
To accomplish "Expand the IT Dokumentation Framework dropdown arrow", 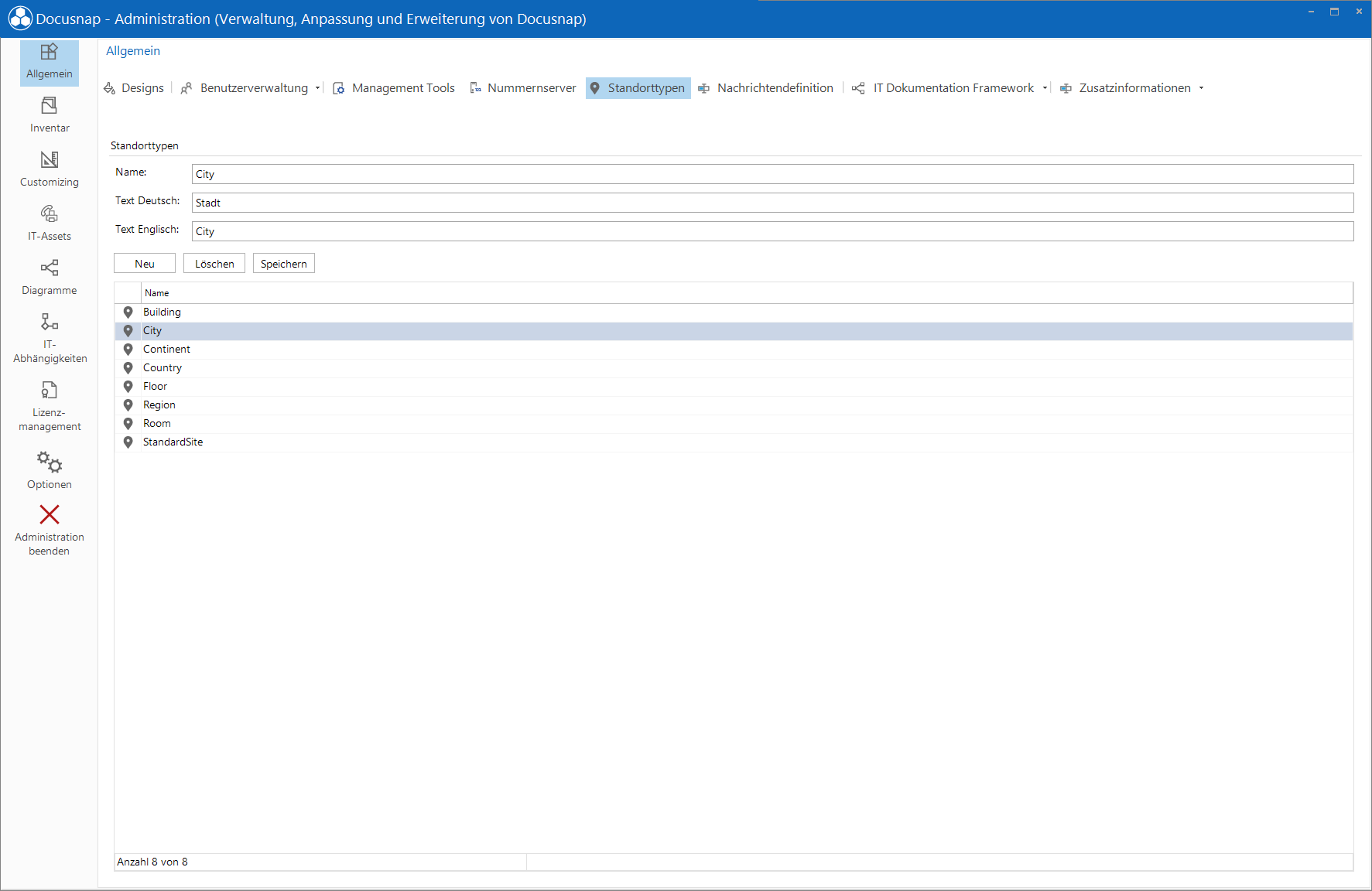I will (1045, 88).
